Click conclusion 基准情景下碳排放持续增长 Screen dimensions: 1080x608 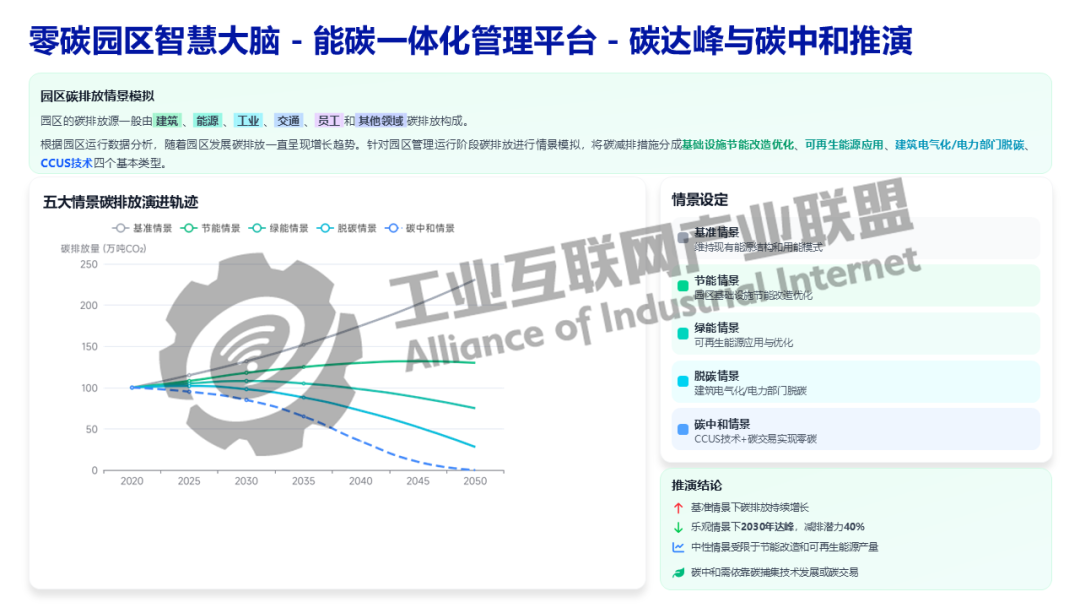750,507
